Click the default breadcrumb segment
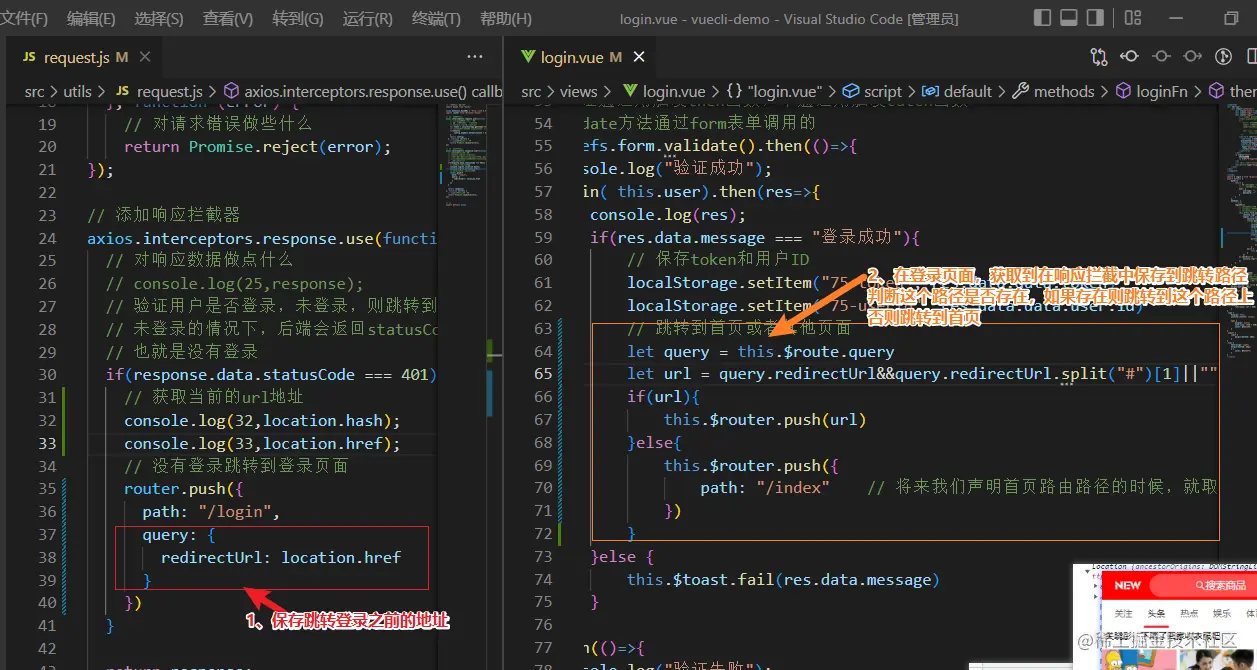Image resolution: width=1257 pixels, height=670 pixels. [968, 91]
